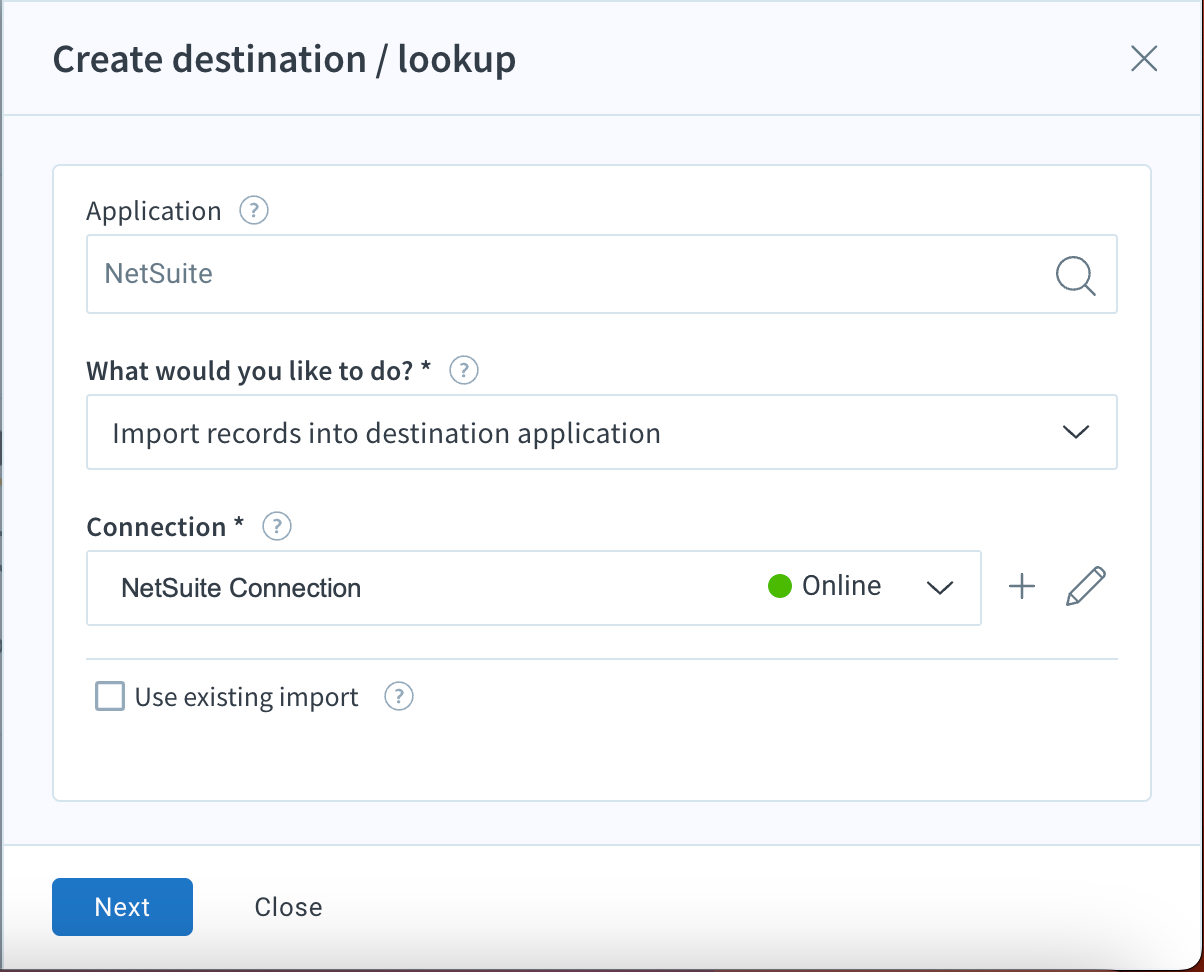The image size is (1204, 972).
Task: Click the chevron arrow next to Online status
Action: coord(939,588)
